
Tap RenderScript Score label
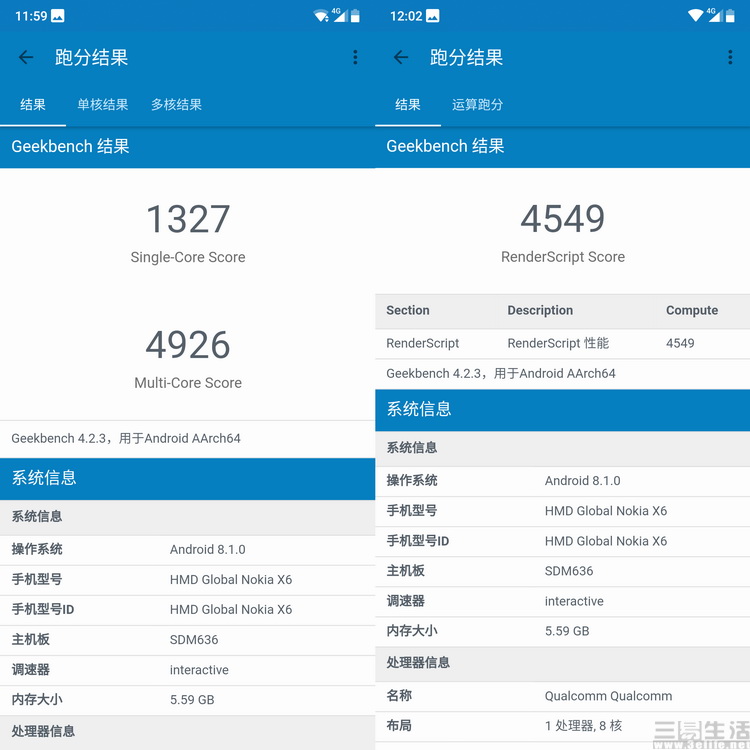point(563,257)
